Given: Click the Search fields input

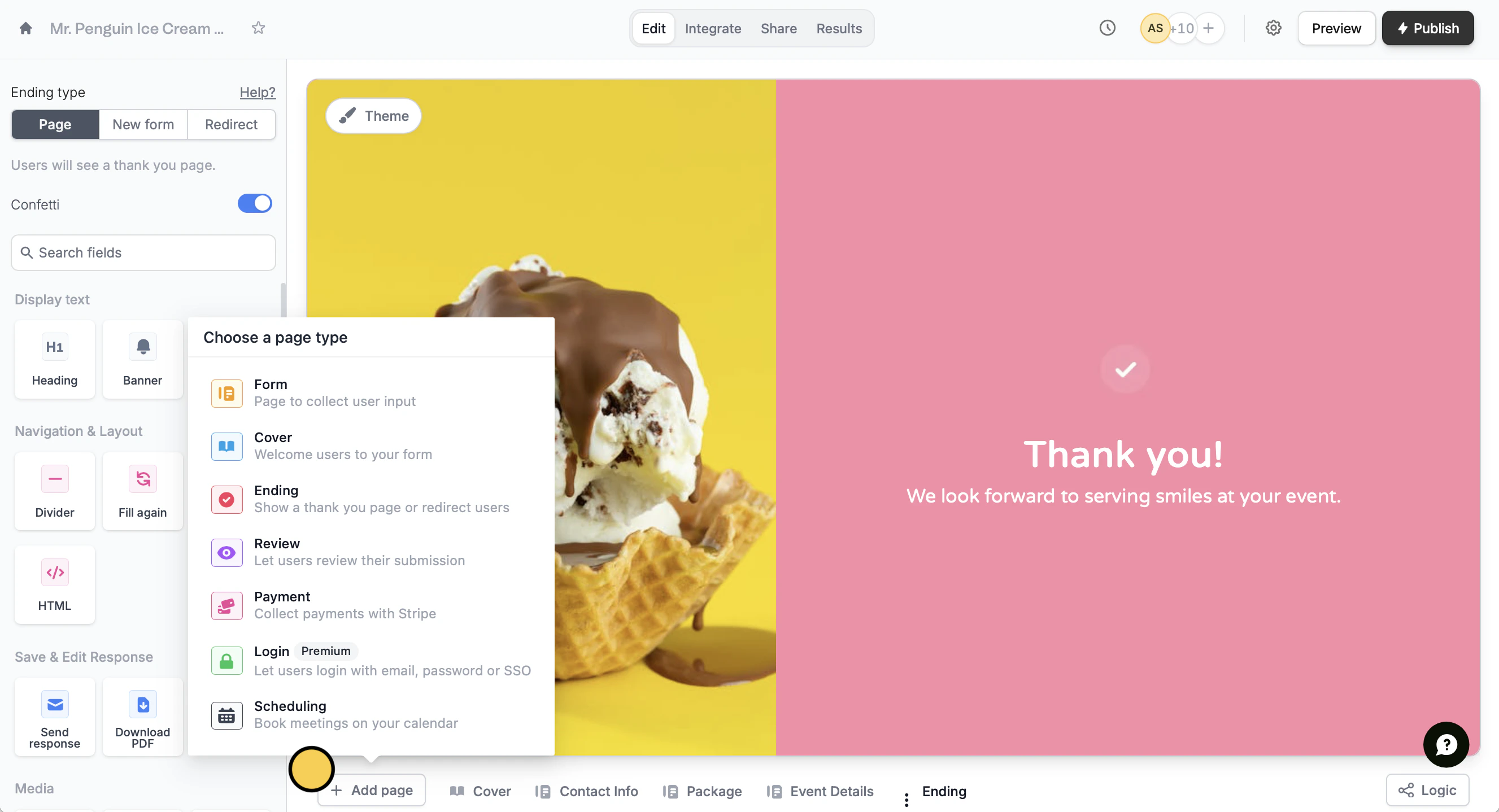Looking at the screenshot, I should tap(143, 252).
